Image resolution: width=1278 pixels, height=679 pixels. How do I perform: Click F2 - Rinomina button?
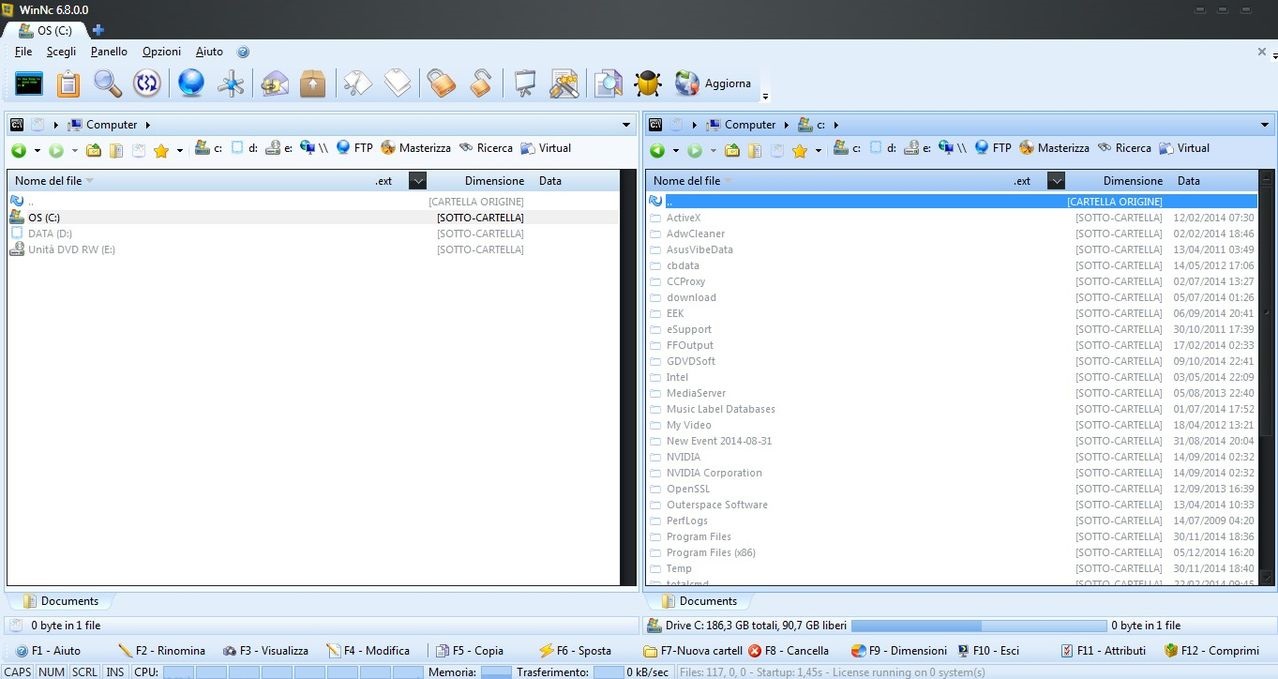click(162, 651)
